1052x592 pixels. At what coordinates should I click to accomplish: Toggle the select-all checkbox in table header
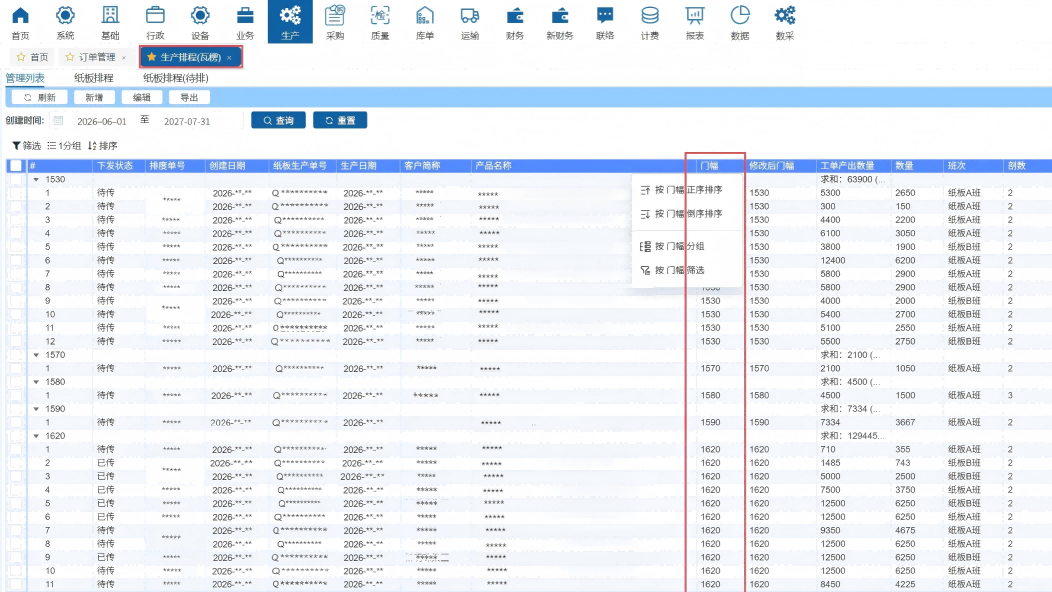click(x=15, y=166)
